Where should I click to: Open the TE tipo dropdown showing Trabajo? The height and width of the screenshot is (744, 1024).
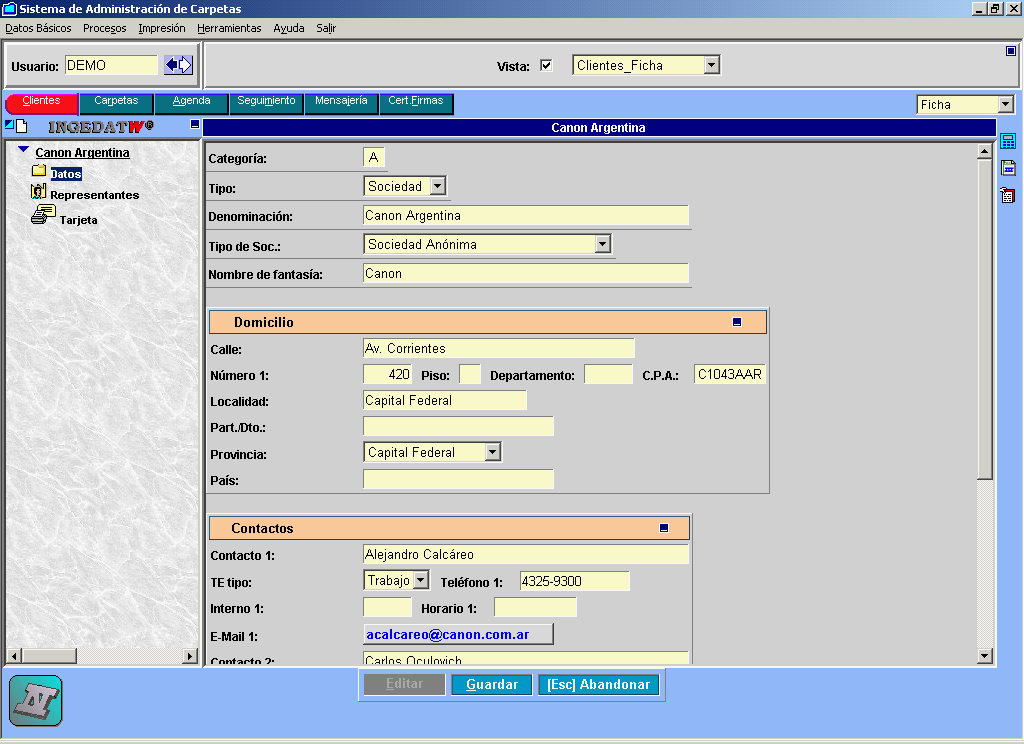pos(421,580)
